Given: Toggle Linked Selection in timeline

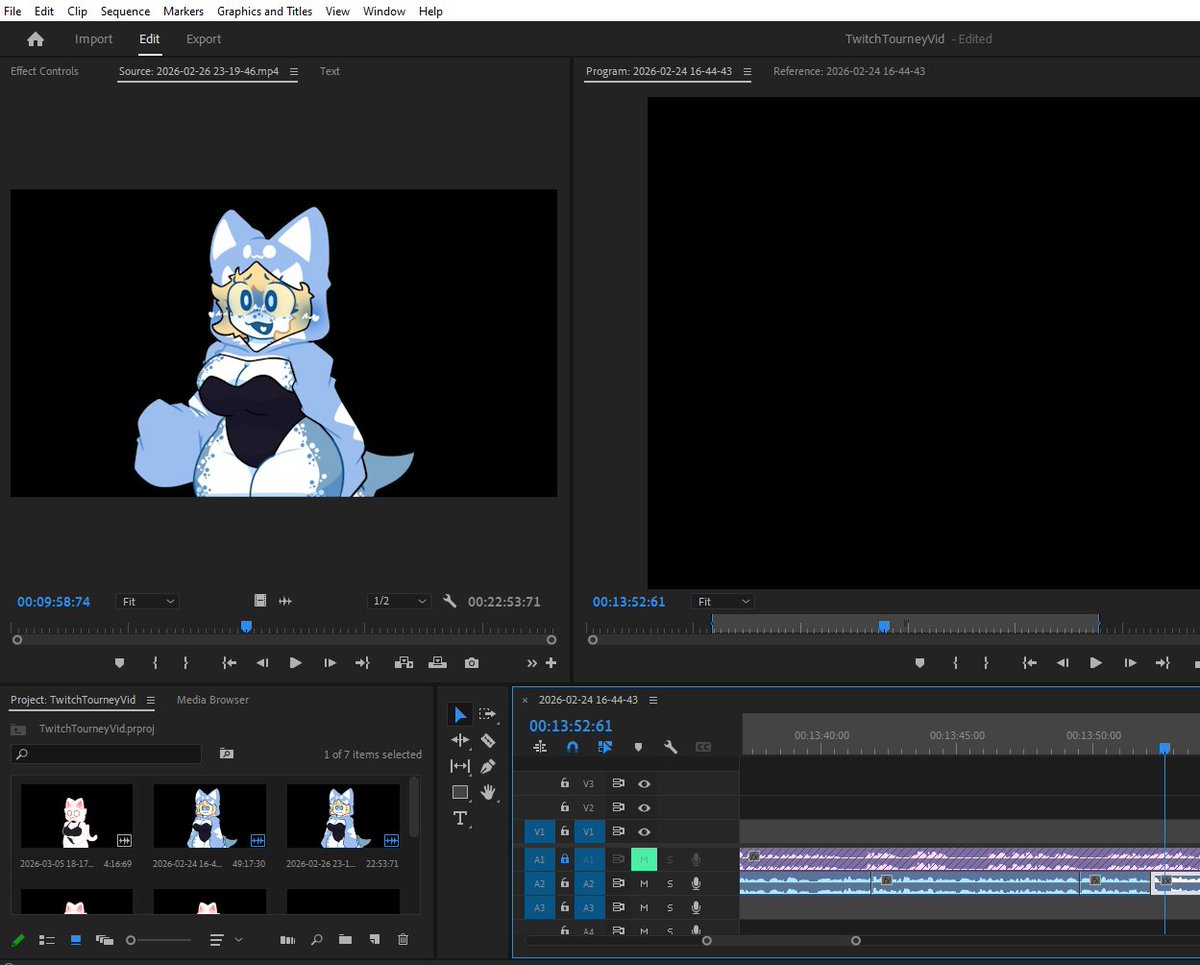Looking at the screenshot, I should [605, 747].
